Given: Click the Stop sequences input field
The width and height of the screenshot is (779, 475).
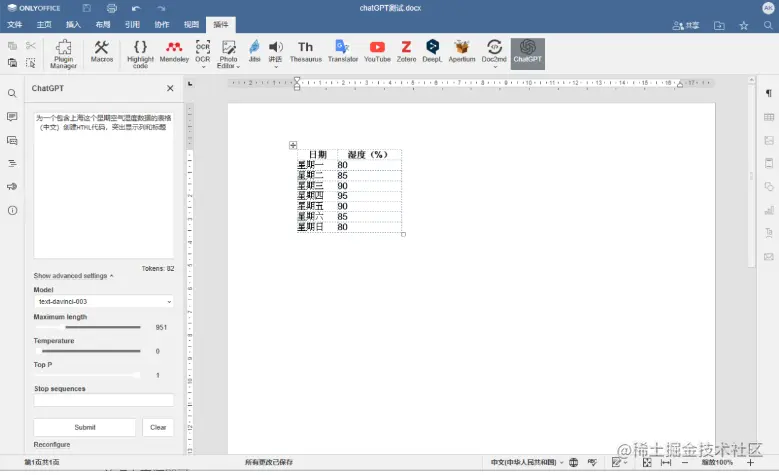Looking at the screenshot, I should [104, 400].
